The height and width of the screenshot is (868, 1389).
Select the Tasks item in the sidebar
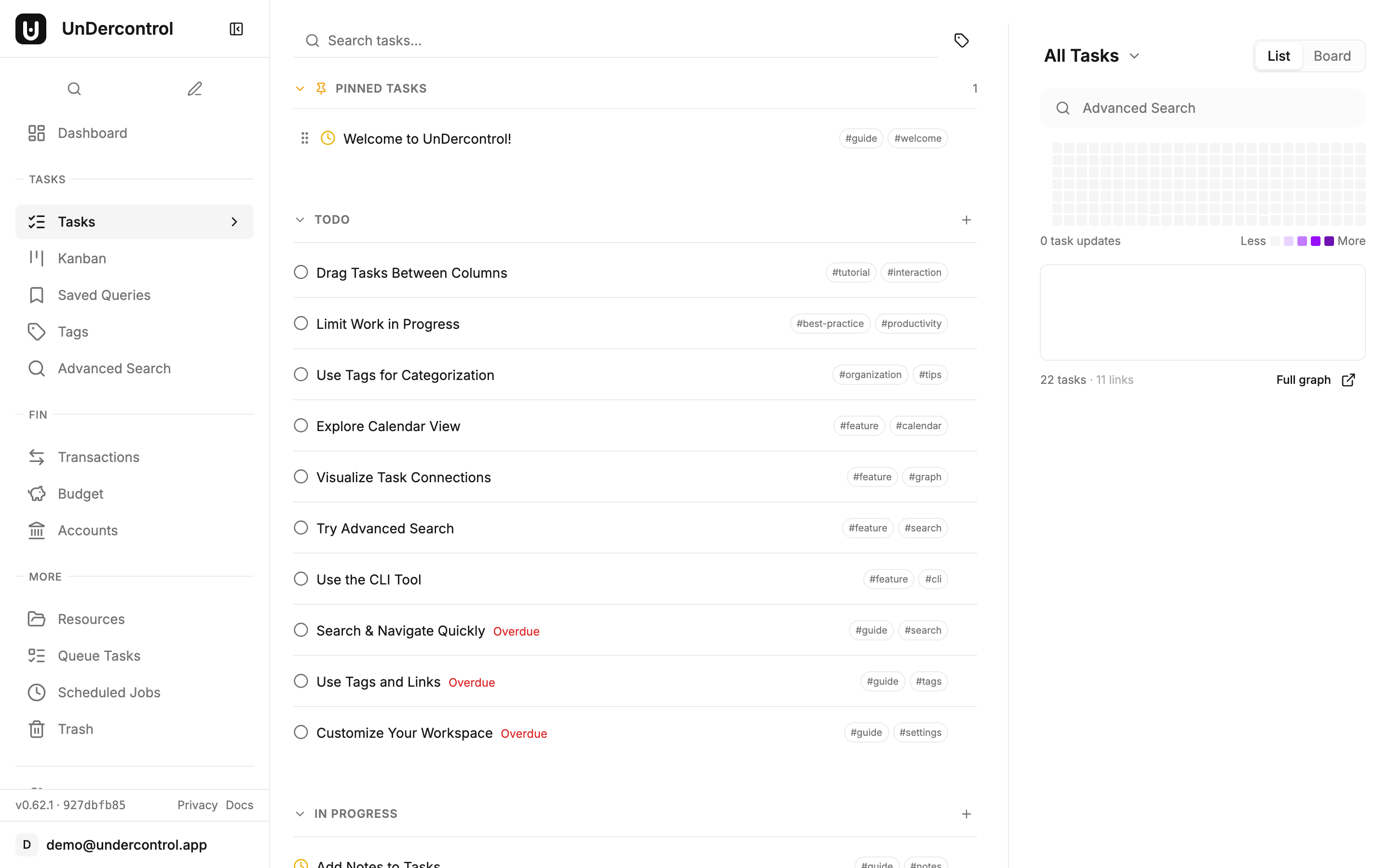[76, 221]
